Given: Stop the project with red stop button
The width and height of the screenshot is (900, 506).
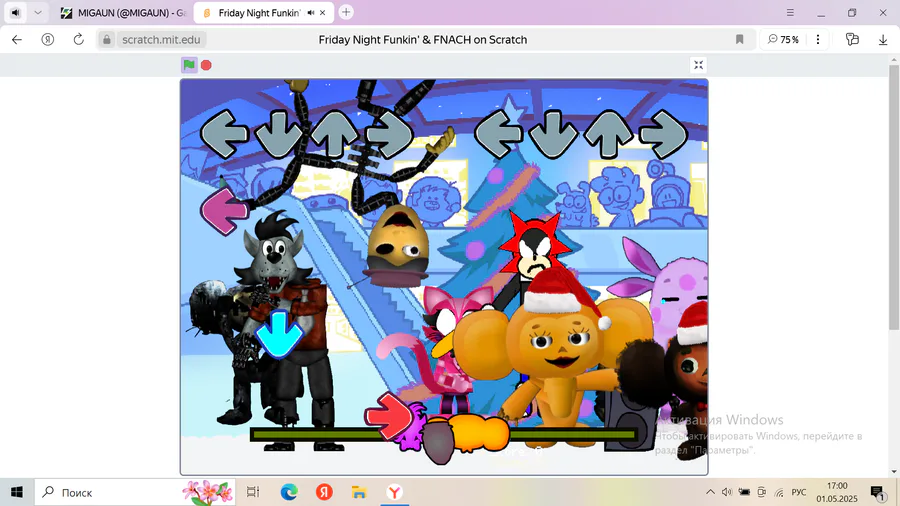Looking at the screenshot, I should click(206, 65).
